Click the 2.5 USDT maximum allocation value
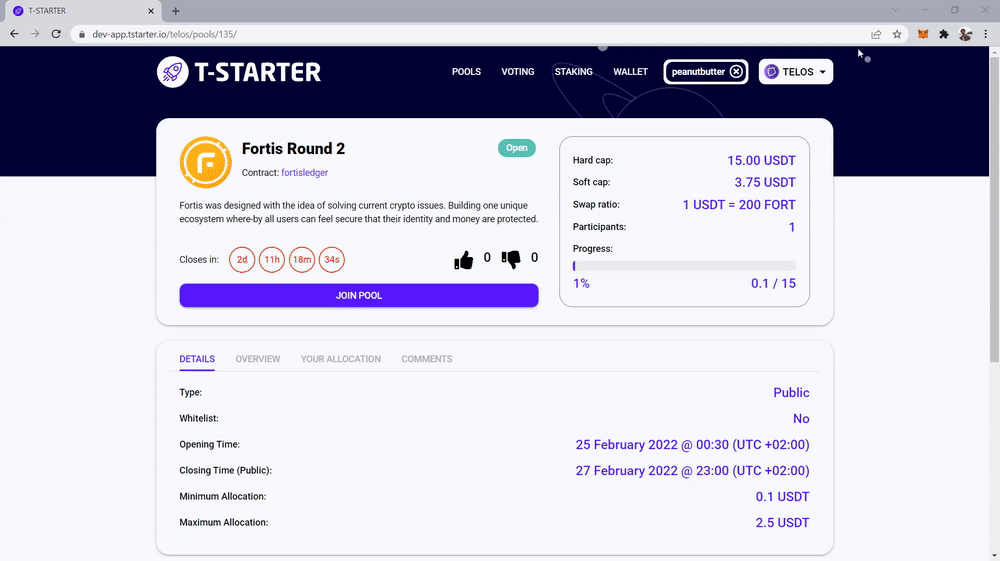This screenshot has width=1000, height=561. pyautogui.click(x=782, y=523)
